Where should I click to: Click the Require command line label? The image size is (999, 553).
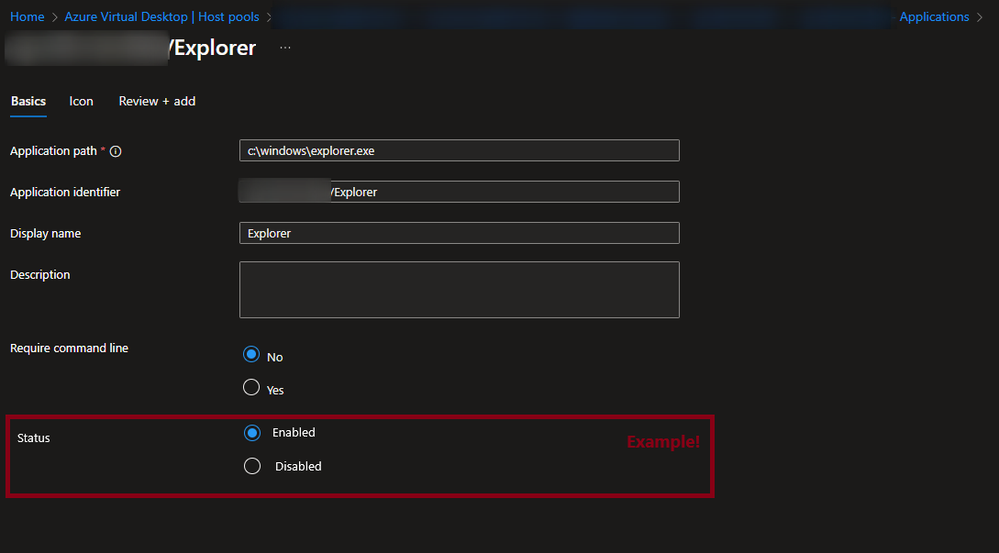69,348
